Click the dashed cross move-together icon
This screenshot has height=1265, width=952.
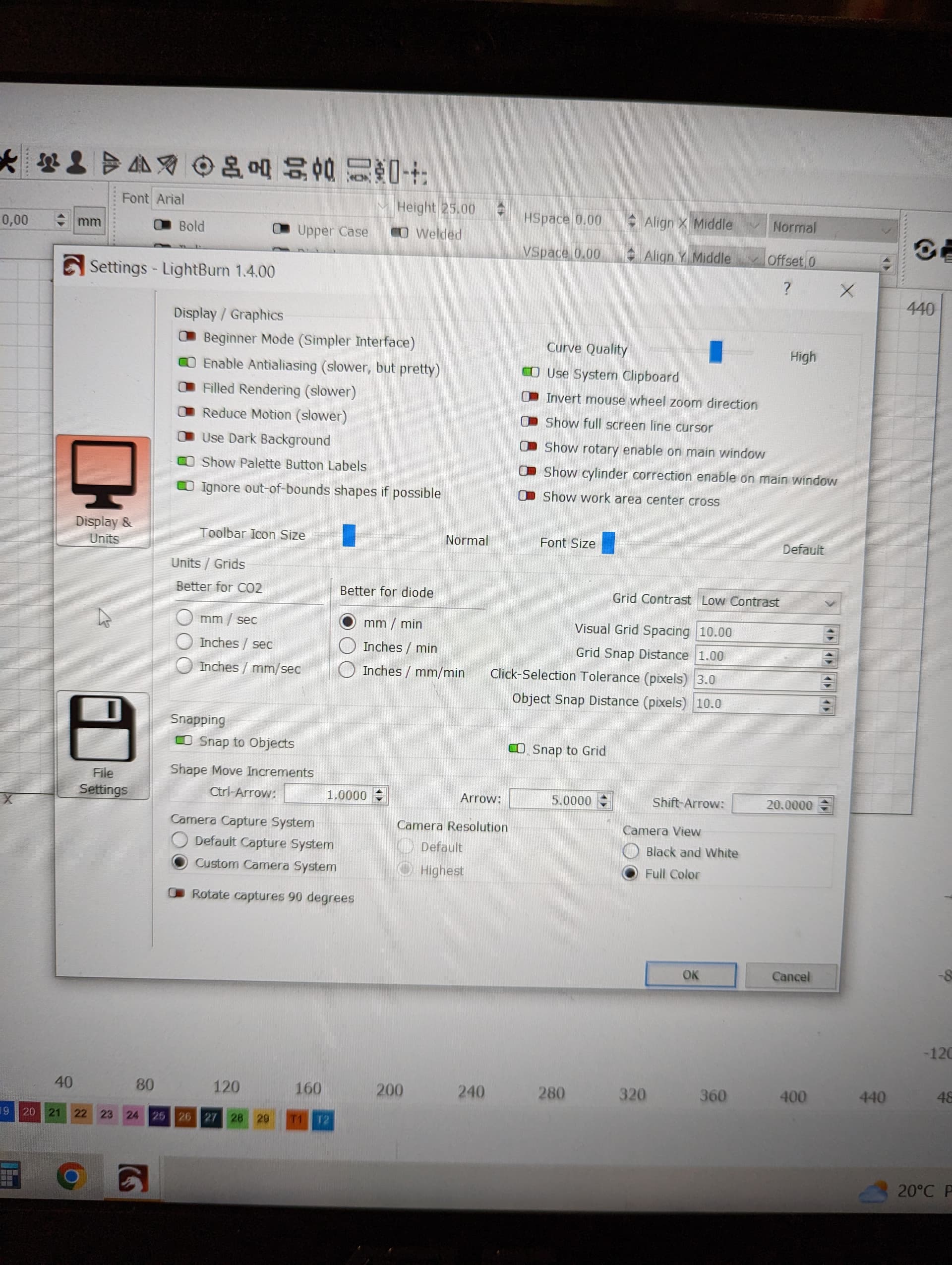415,172
